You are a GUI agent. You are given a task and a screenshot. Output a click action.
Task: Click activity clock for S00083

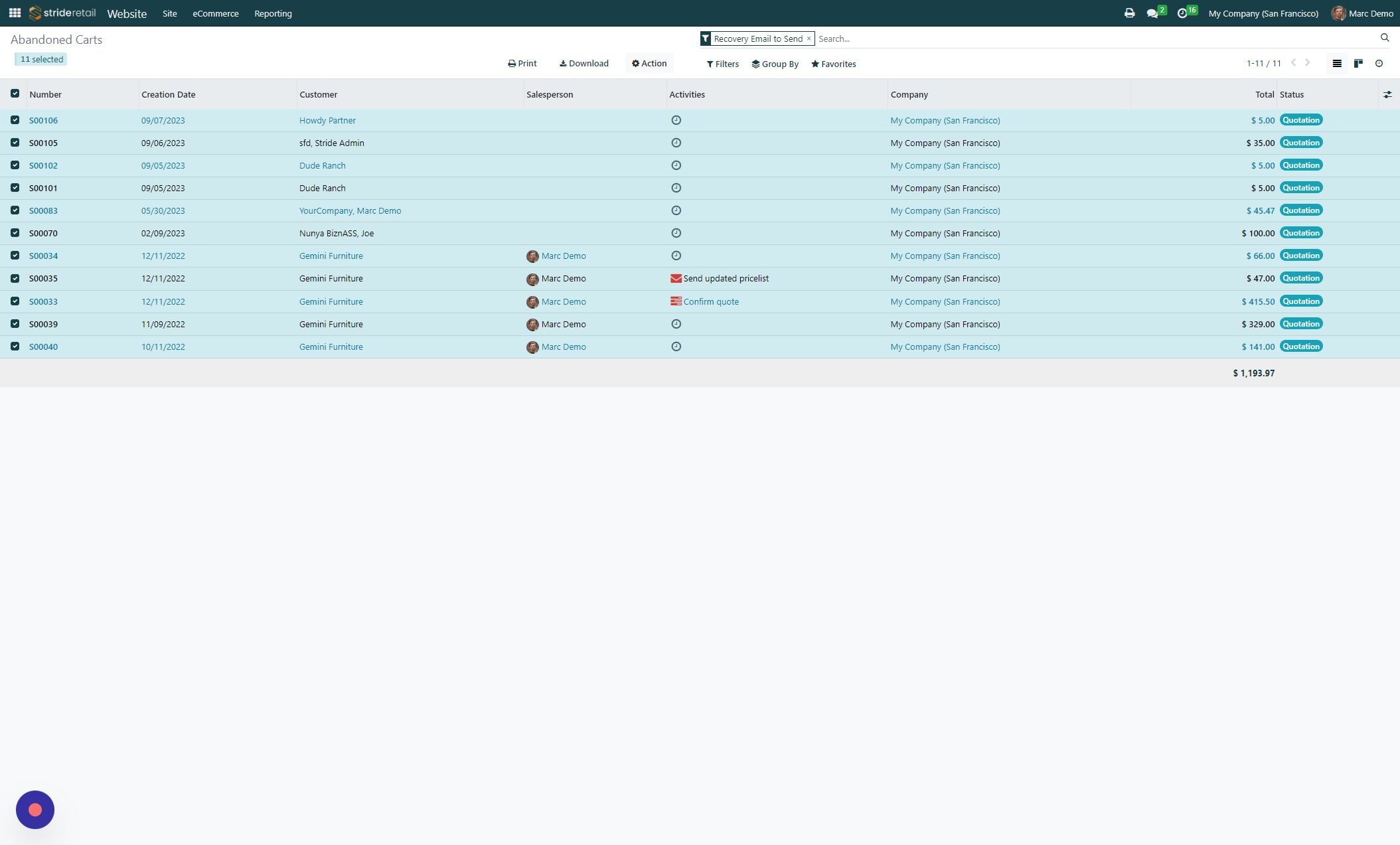click(x=676, y=210)
